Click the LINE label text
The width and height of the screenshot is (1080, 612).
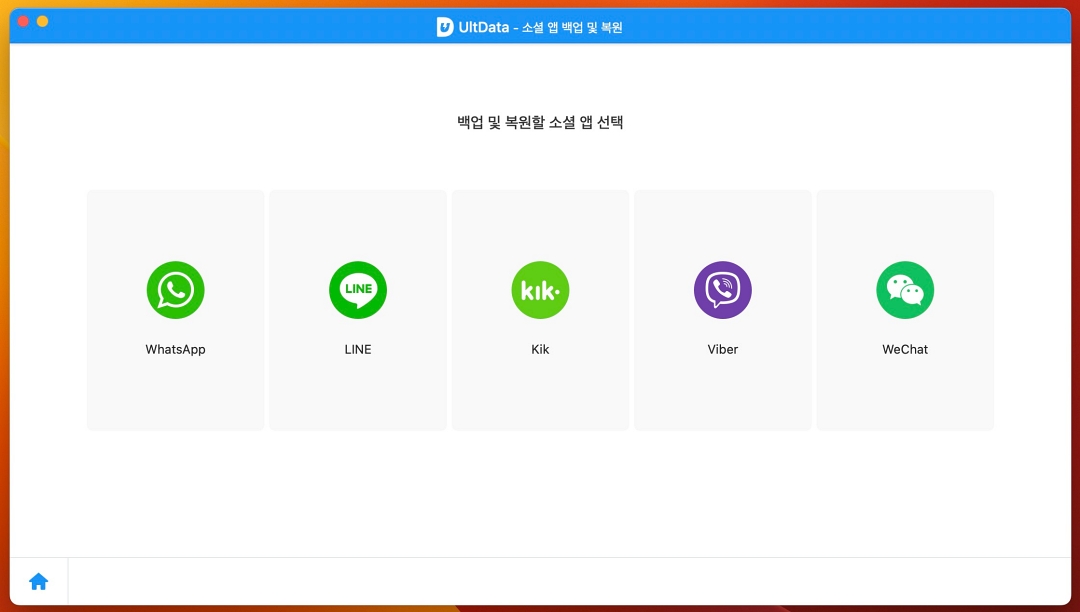[358, 349]
